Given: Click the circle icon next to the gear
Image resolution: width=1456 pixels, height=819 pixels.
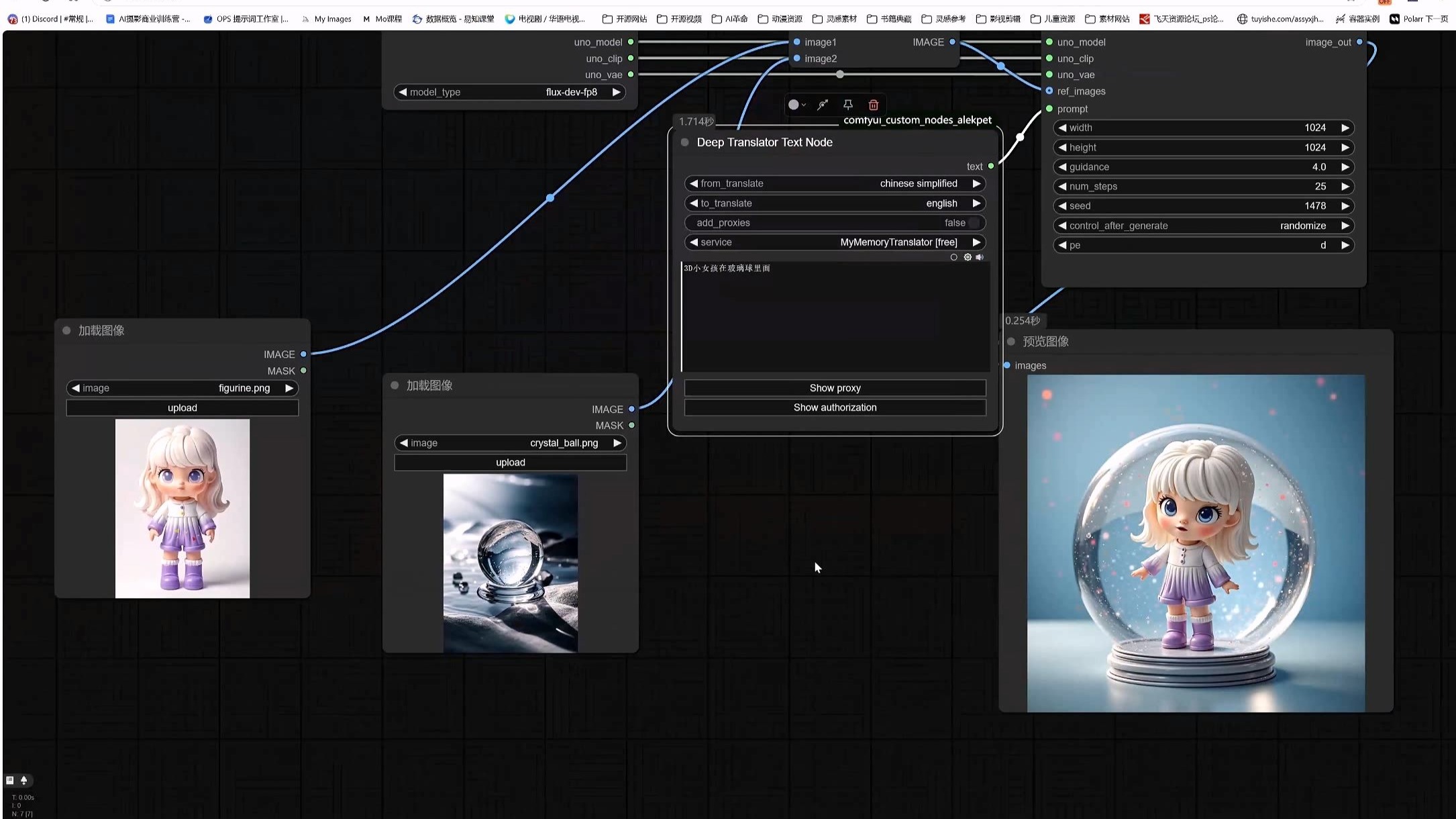Looking at the screenshot, I should tap(953, 257).
